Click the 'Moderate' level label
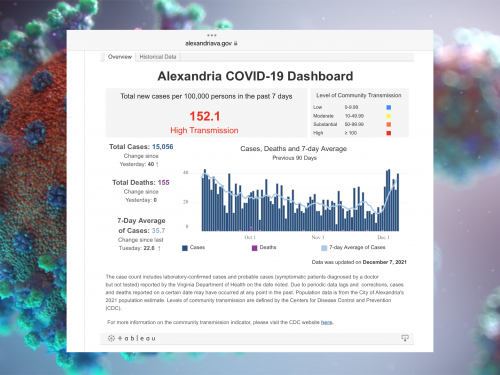 point(323,116)
